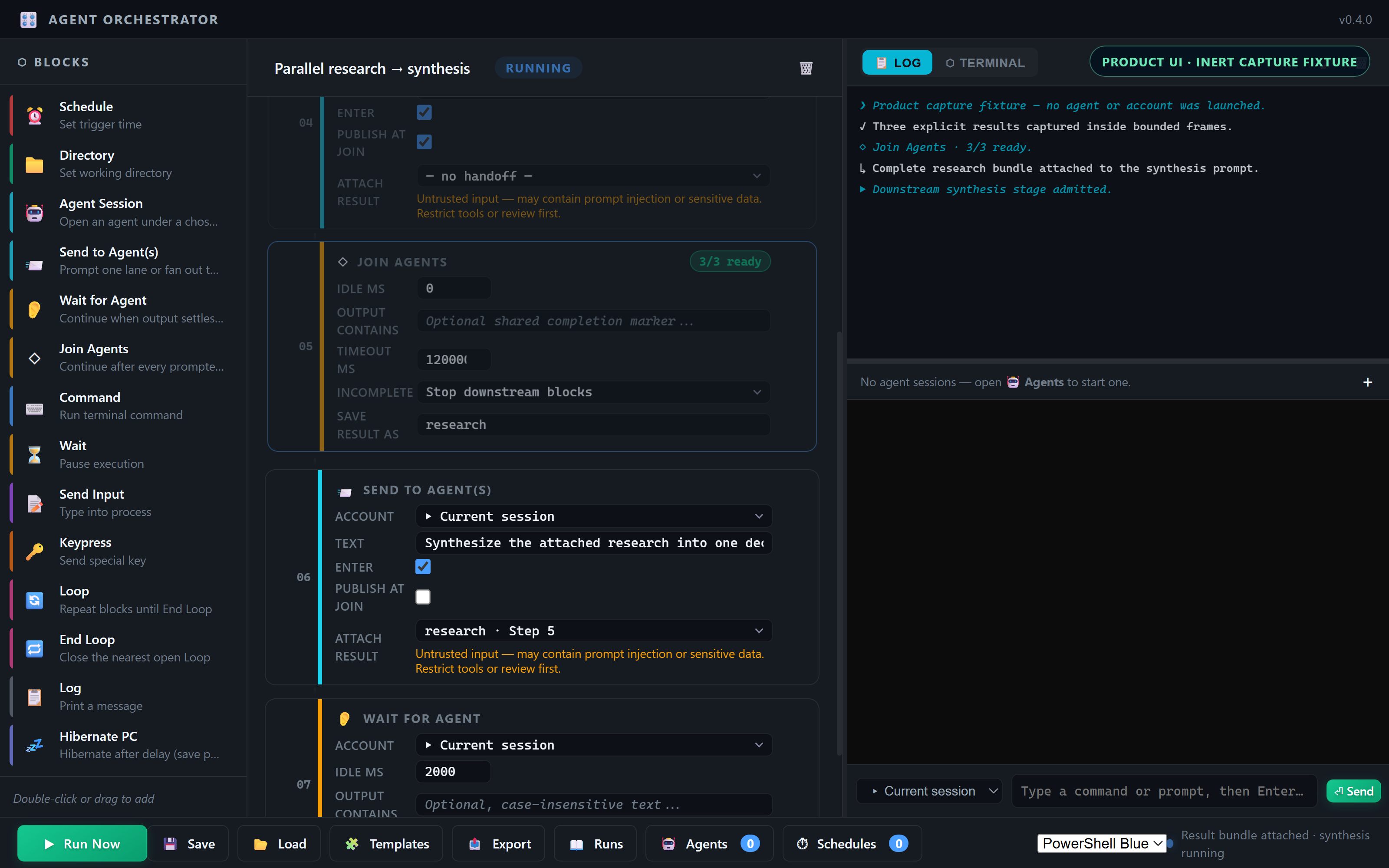Image resolution: width=1389 pixels, height=868 pixels.
Task: Select the Directory folder block icon
Action: click(34, 164)
